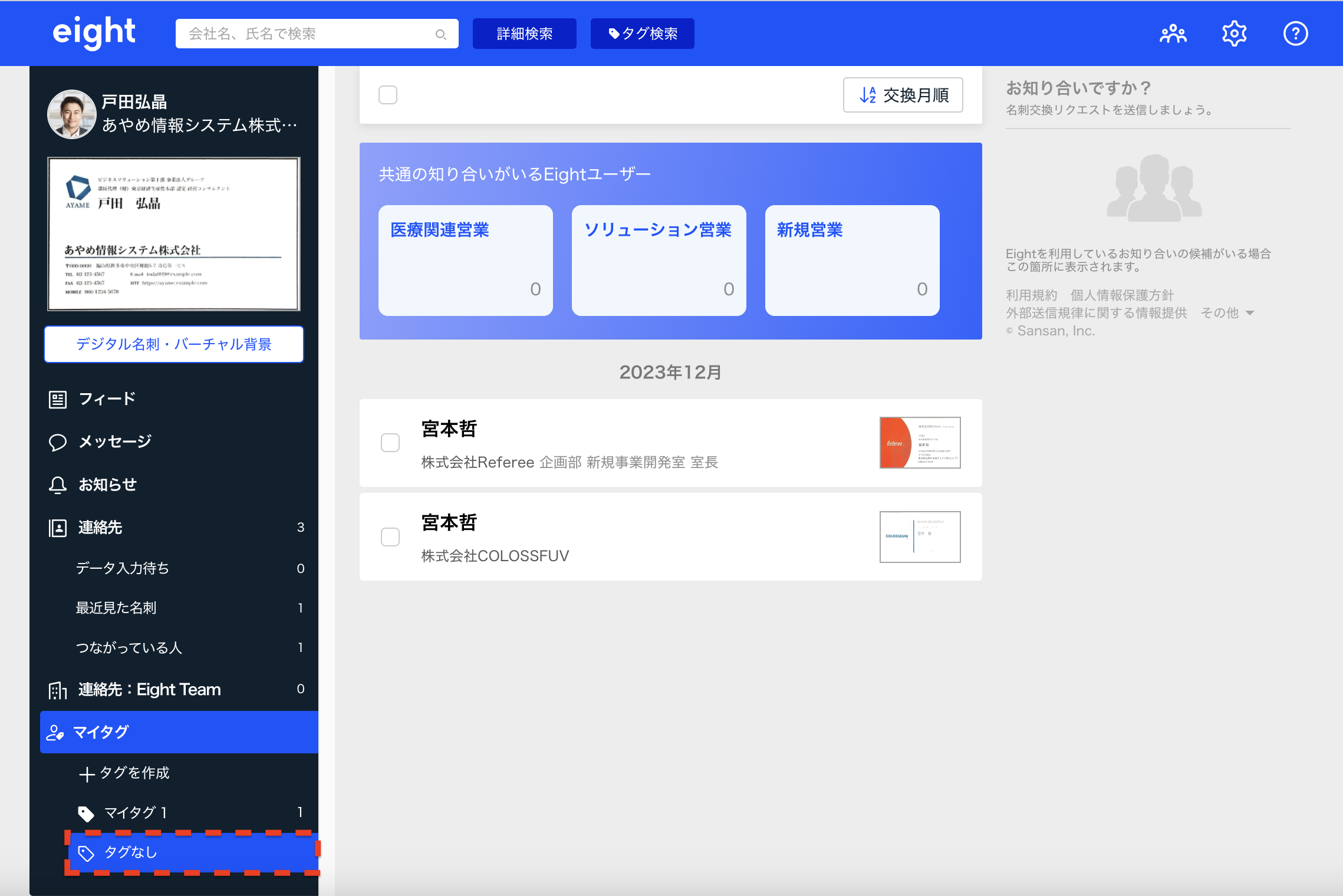Click the search magnifier icon
Image resolution: width=1343 pixels, height=896 pixels.
(x=440, y=34)
